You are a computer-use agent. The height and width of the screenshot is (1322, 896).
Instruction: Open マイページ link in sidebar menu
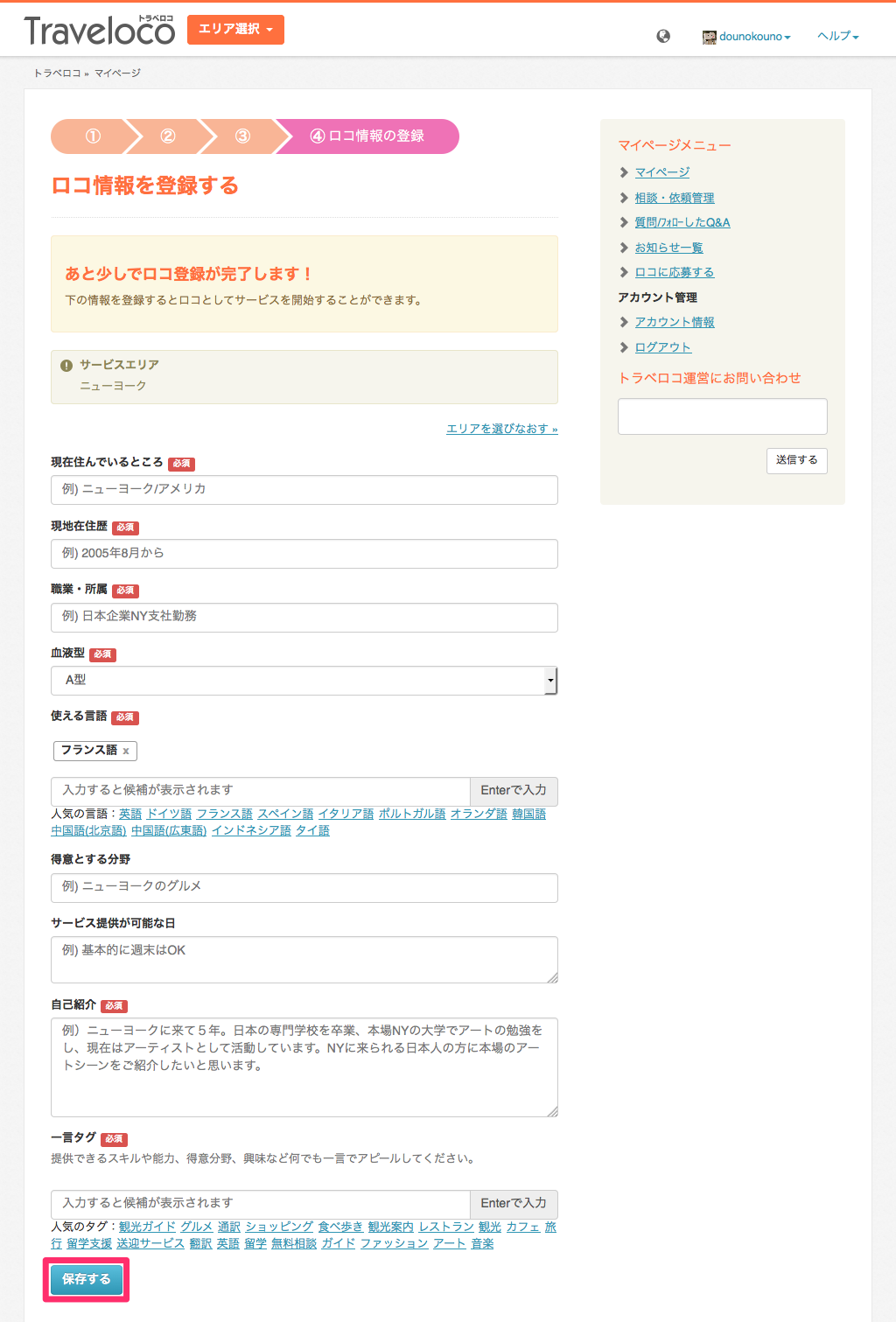pos(662,172)
